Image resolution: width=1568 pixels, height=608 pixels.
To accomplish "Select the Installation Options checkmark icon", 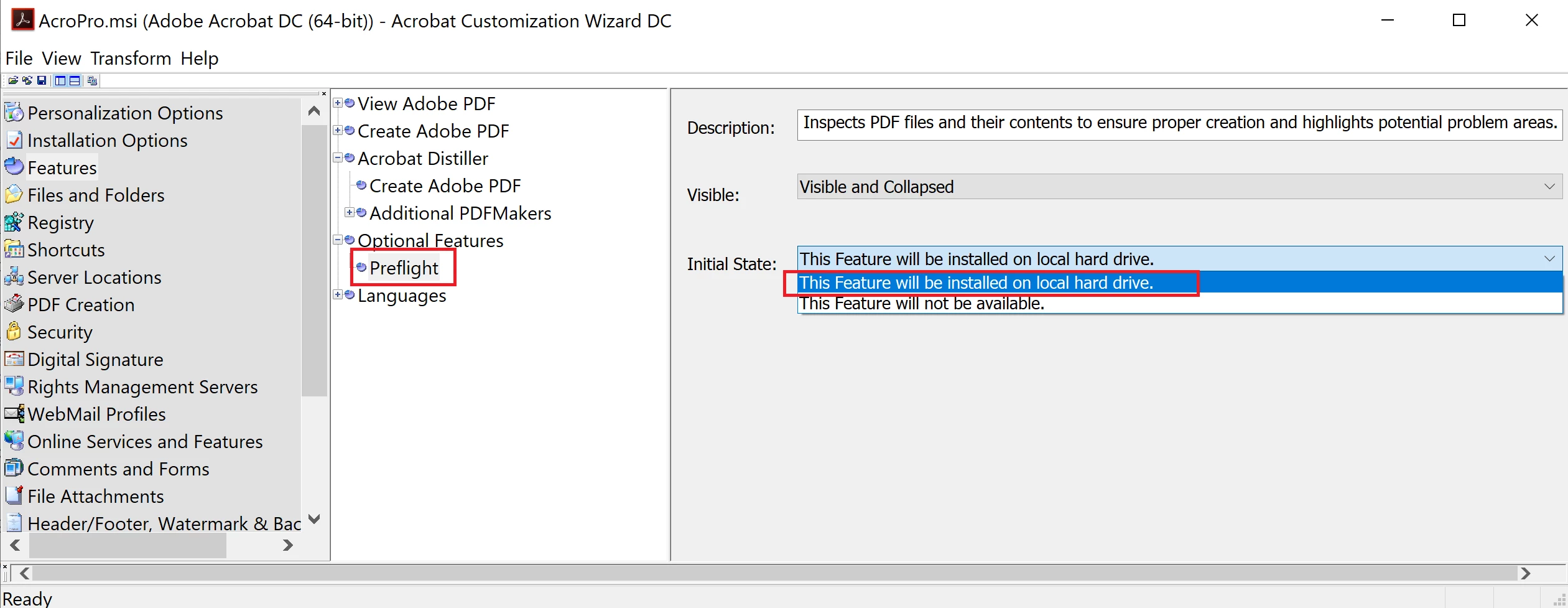I will (x=14, y=140).
